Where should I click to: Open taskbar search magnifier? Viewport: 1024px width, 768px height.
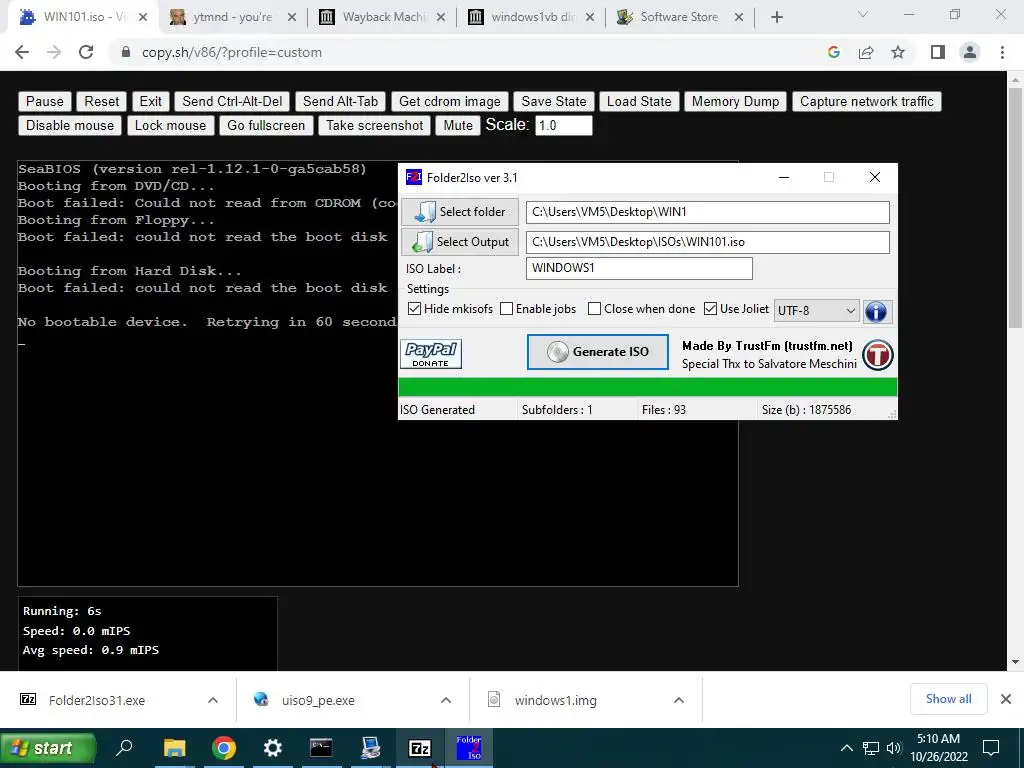click(x=124, y=748)
